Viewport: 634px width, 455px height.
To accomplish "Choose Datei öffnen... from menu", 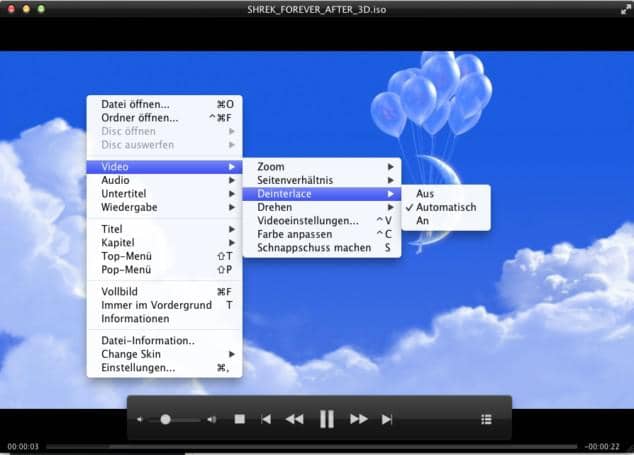I will (x=165, y=104).
